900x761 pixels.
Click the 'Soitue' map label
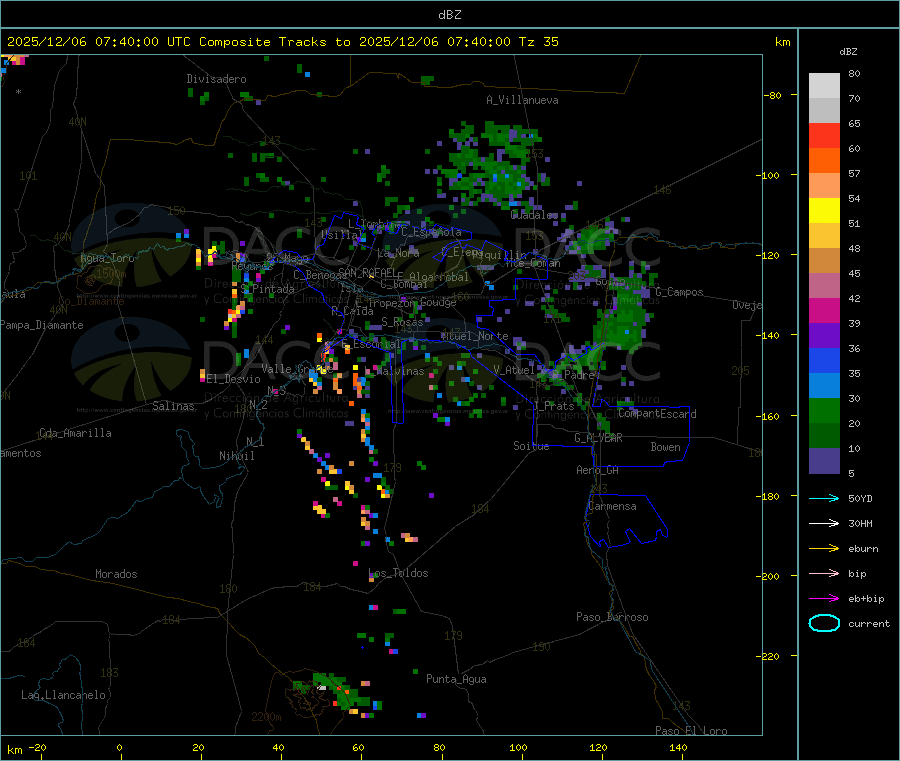pos(531,446)
